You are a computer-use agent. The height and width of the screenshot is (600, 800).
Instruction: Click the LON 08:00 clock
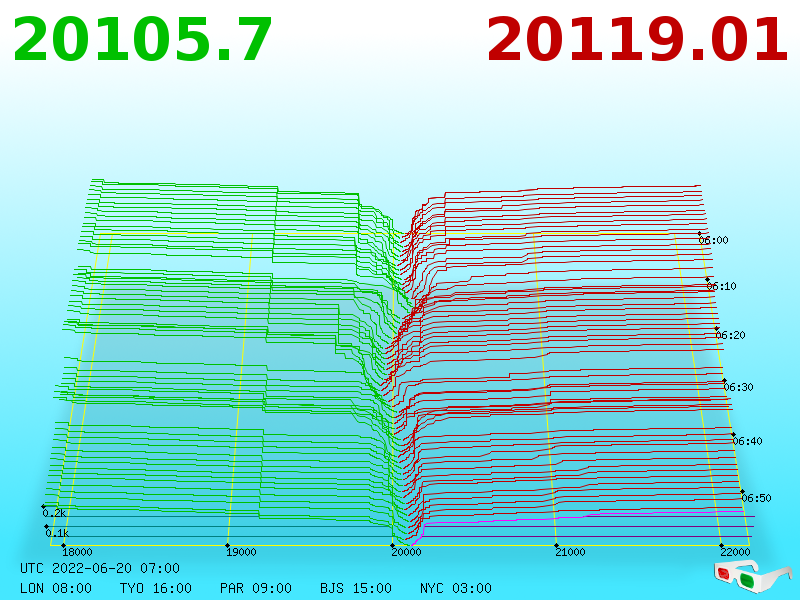point(56,588)
